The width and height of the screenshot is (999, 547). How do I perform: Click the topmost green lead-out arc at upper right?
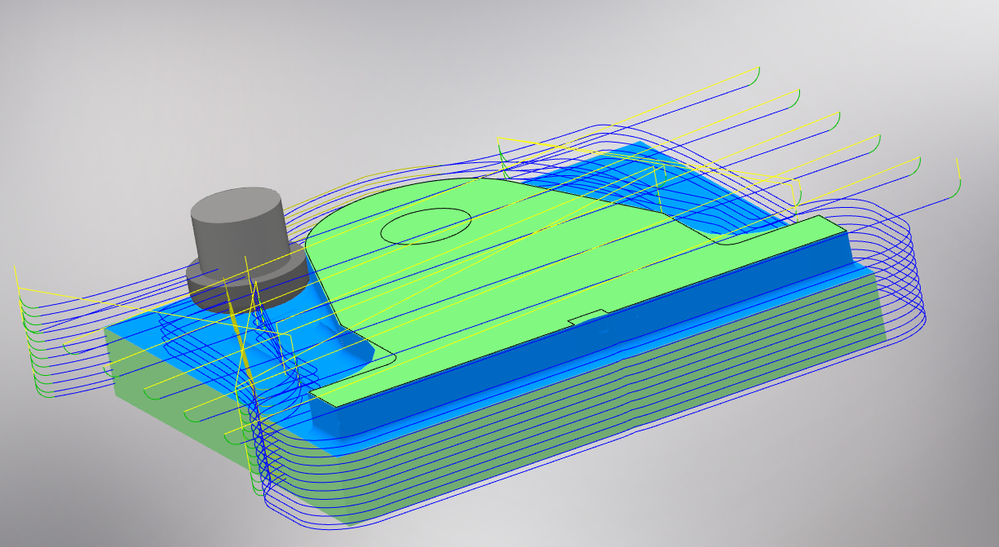pos(754,76)
